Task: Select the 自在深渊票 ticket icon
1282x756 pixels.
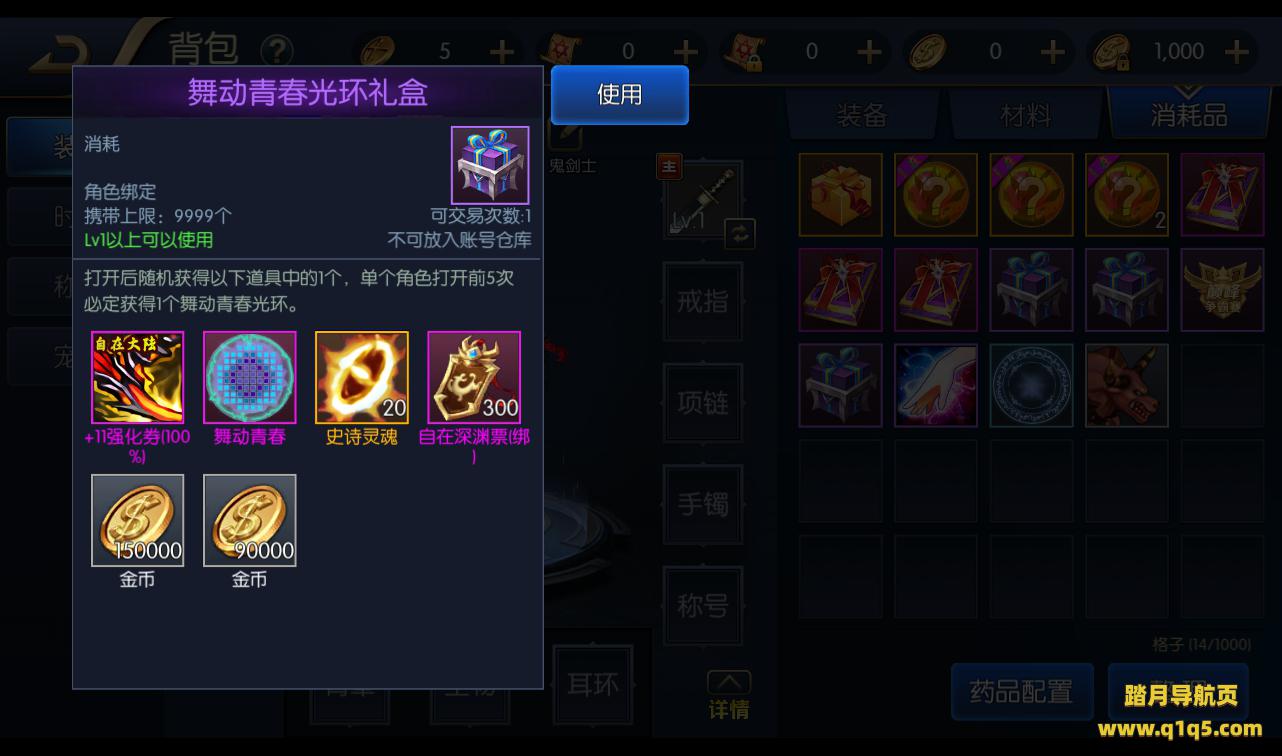Action: click(474, 378)
